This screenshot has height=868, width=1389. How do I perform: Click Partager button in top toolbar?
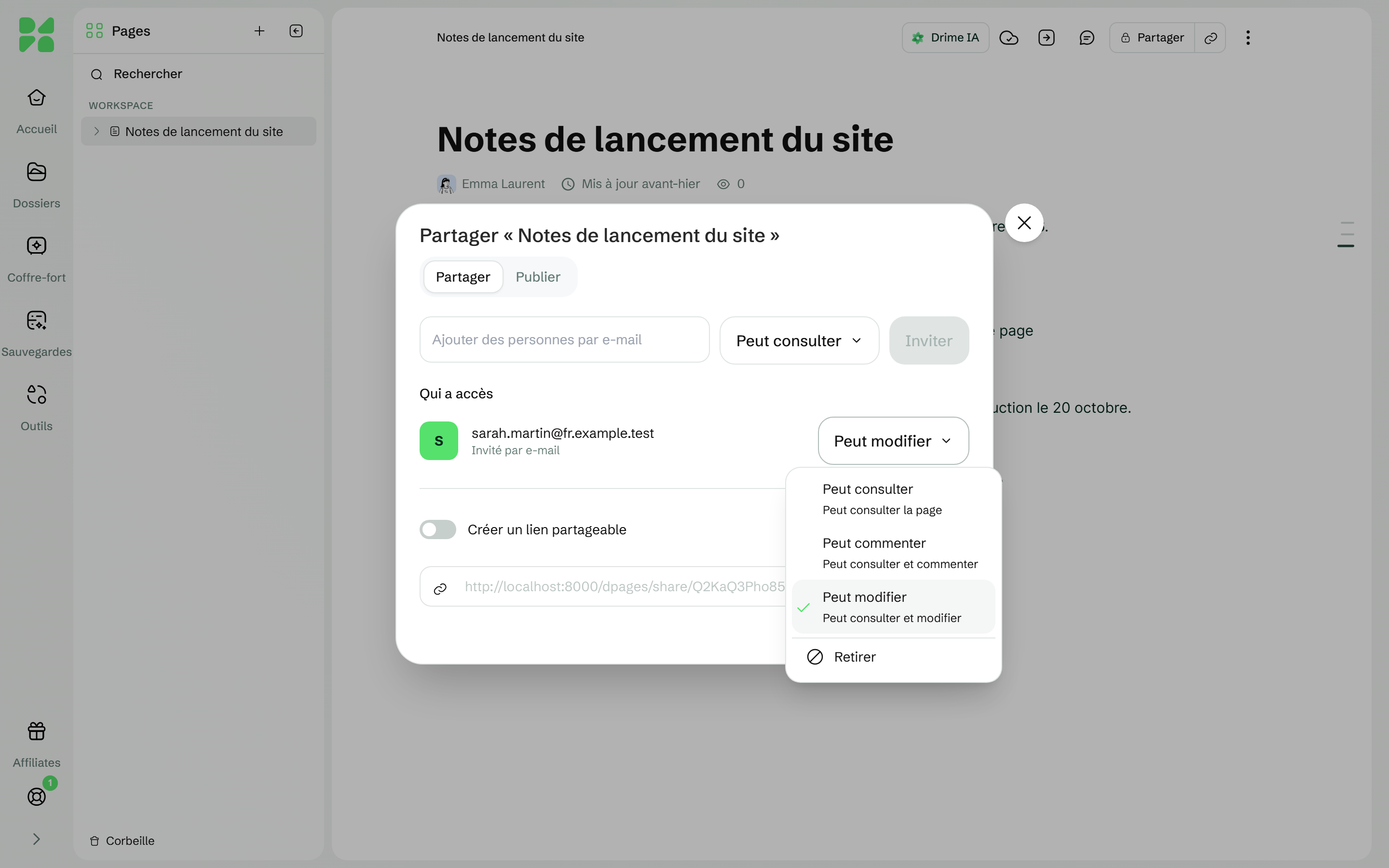coord(1152,38)
